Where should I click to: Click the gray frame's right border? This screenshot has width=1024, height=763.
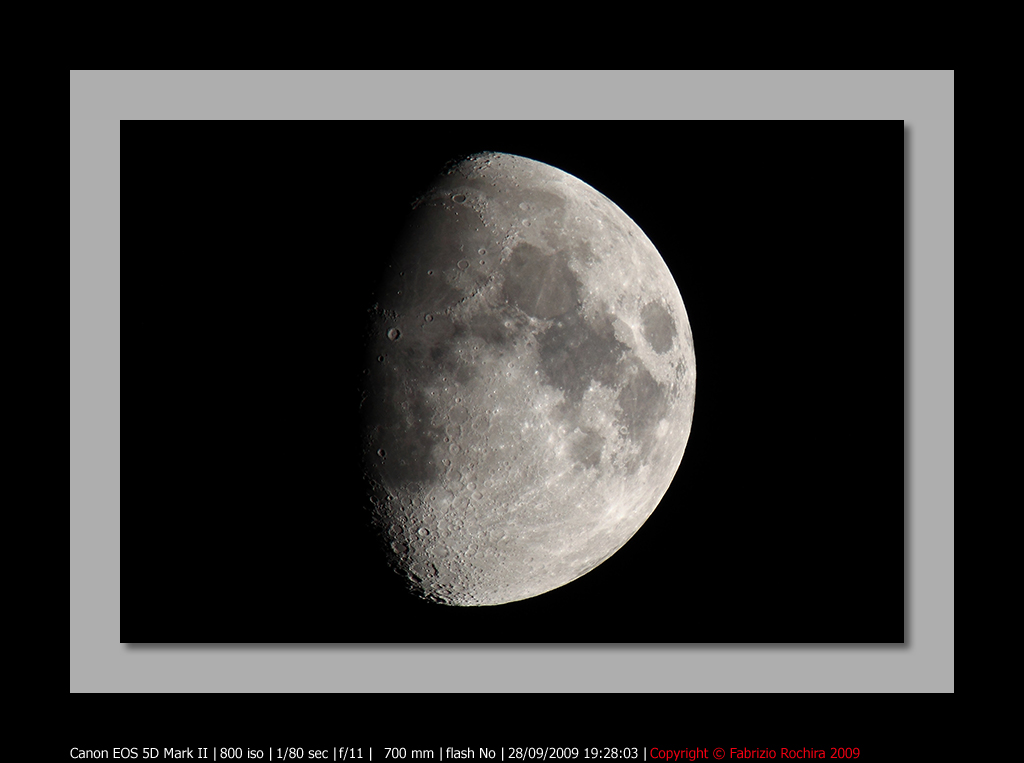point(929,380)
